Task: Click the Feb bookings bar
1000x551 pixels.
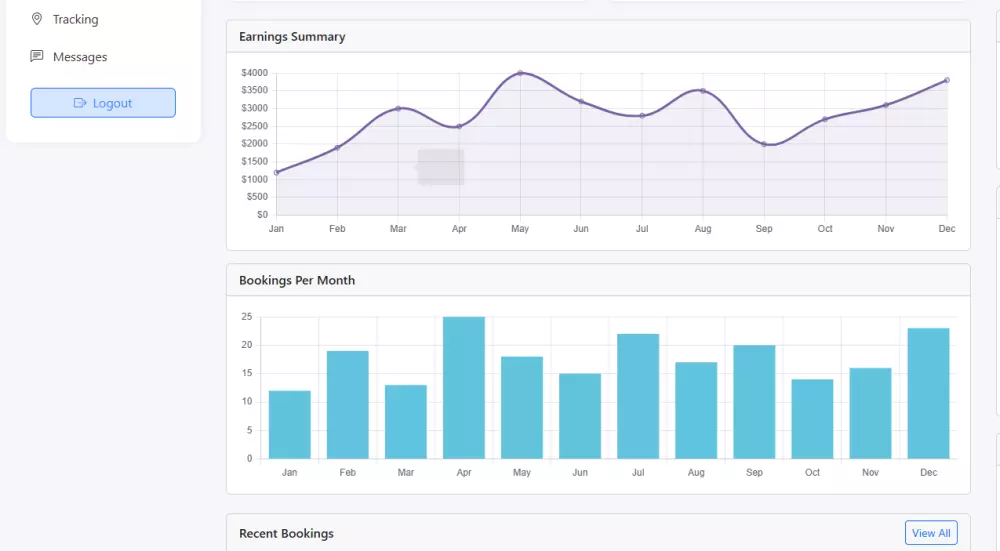Action: pos(348,405)
